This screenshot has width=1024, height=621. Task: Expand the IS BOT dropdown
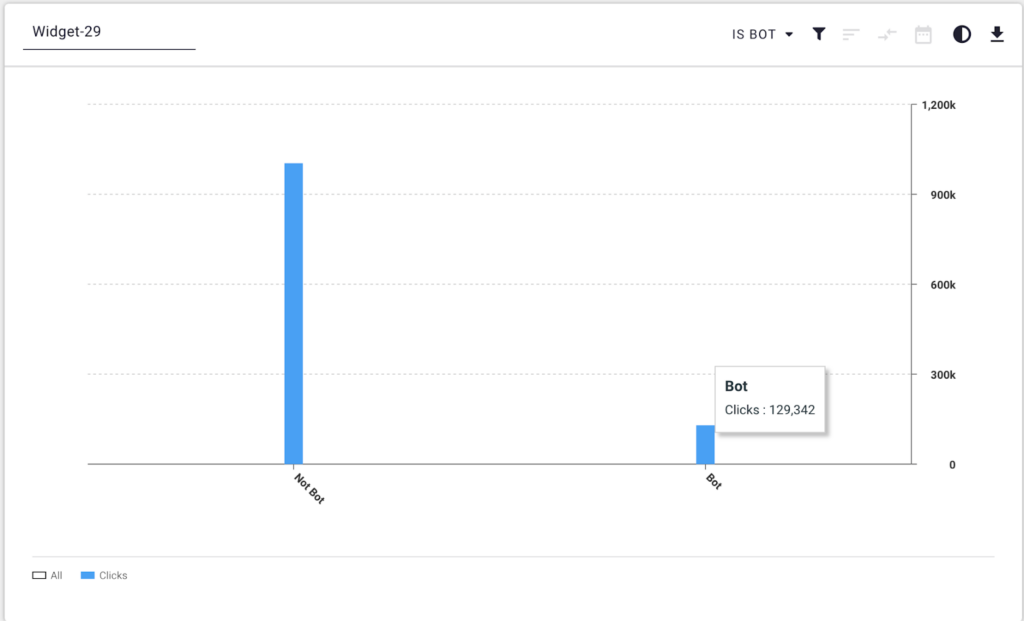[762, 34]
